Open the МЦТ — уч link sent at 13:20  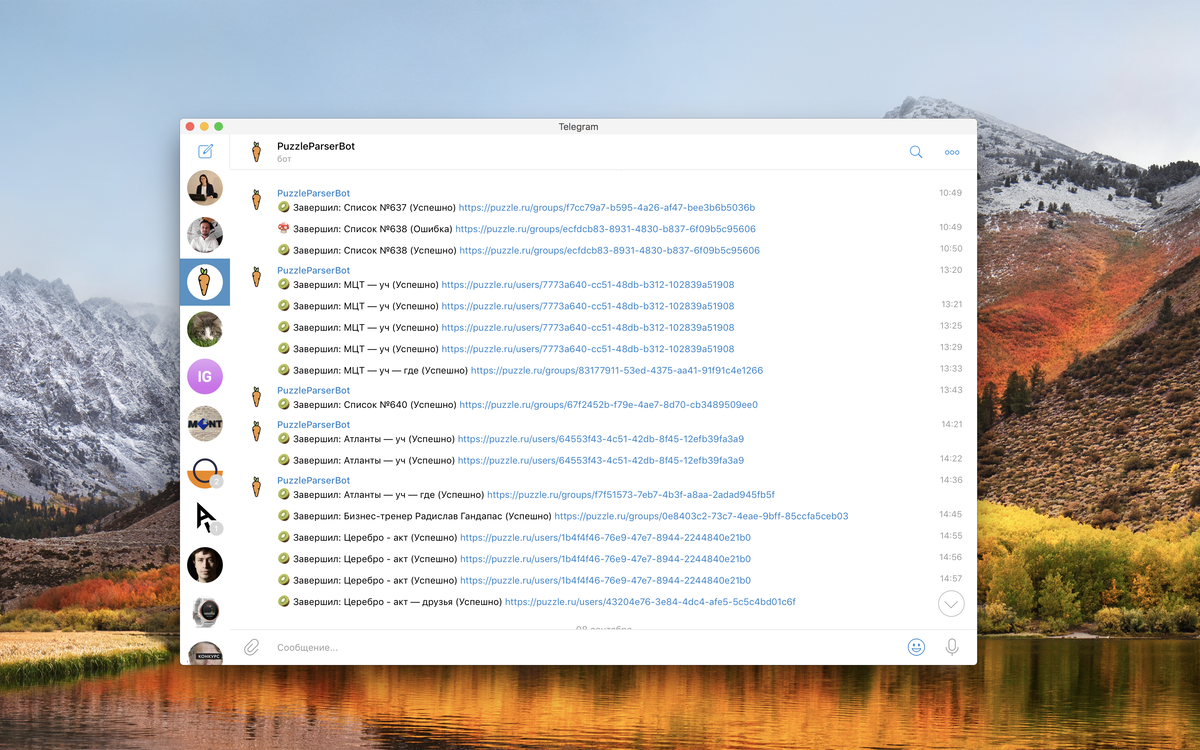[588, 285]
